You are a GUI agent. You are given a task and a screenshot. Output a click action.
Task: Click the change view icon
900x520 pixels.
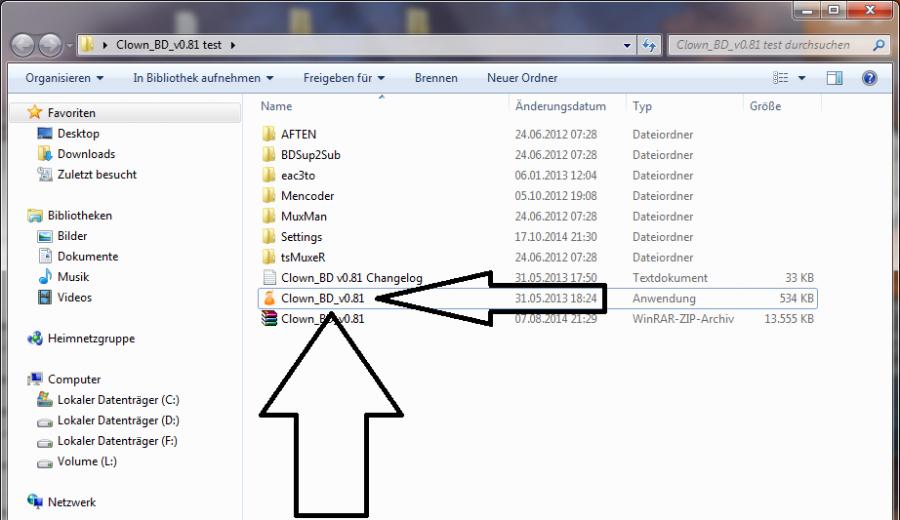[781, 78]
